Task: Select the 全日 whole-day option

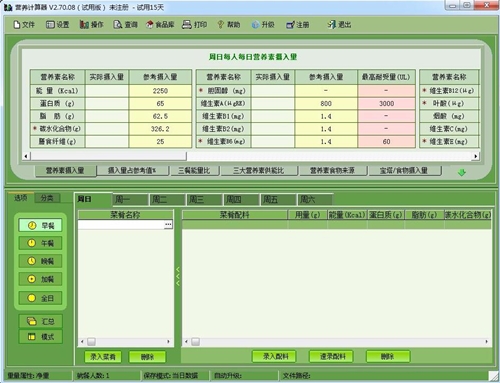Action: click(x=40, y=298)
